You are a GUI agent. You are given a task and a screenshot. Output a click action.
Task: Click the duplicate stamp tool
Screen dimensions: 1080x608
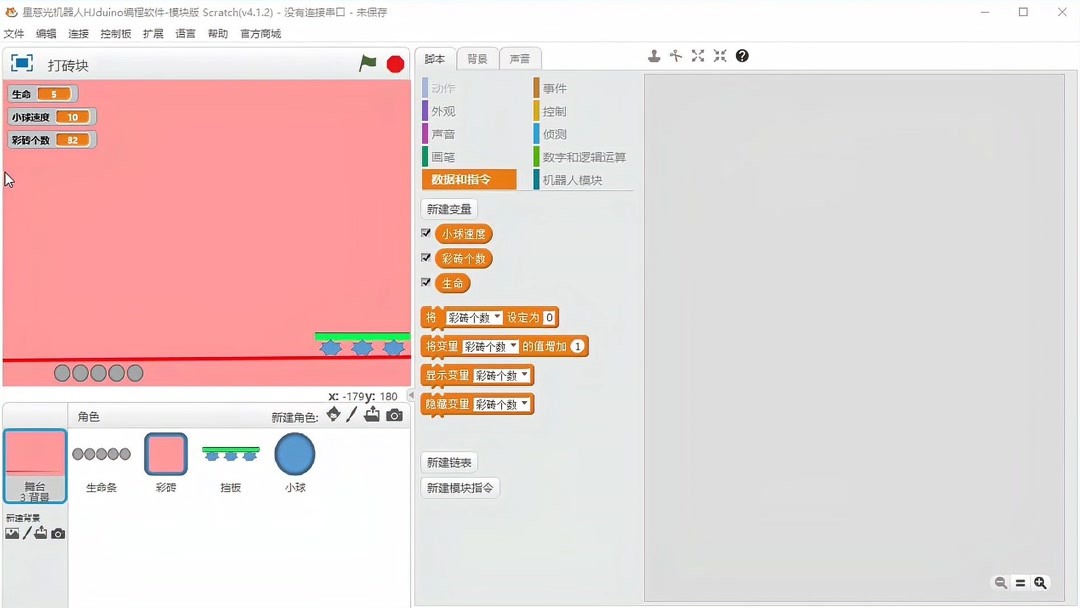click(x=654, y=57)
